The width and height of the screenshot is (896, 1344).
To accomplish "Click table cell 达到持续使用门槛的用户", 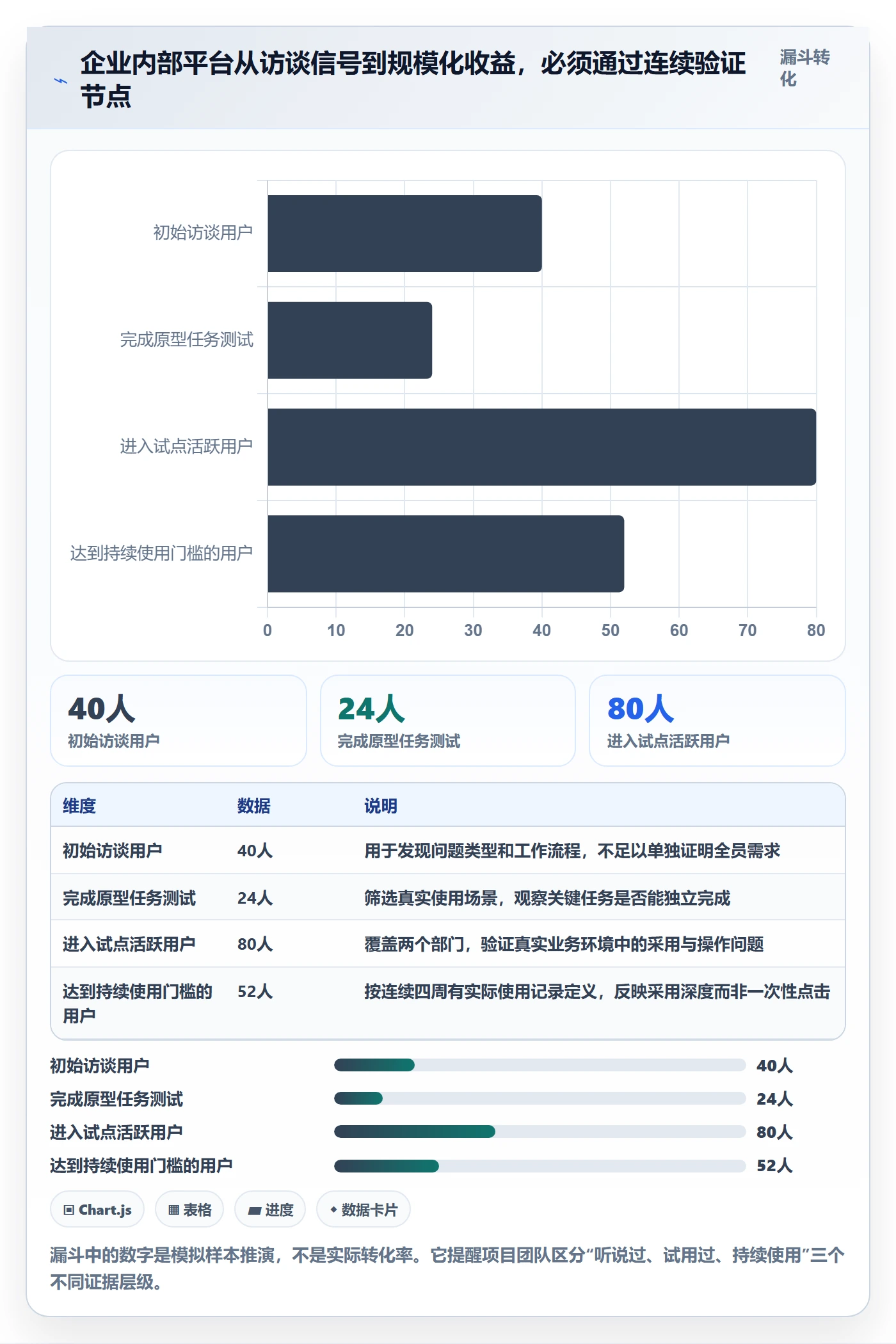I will click(138, 1003).
